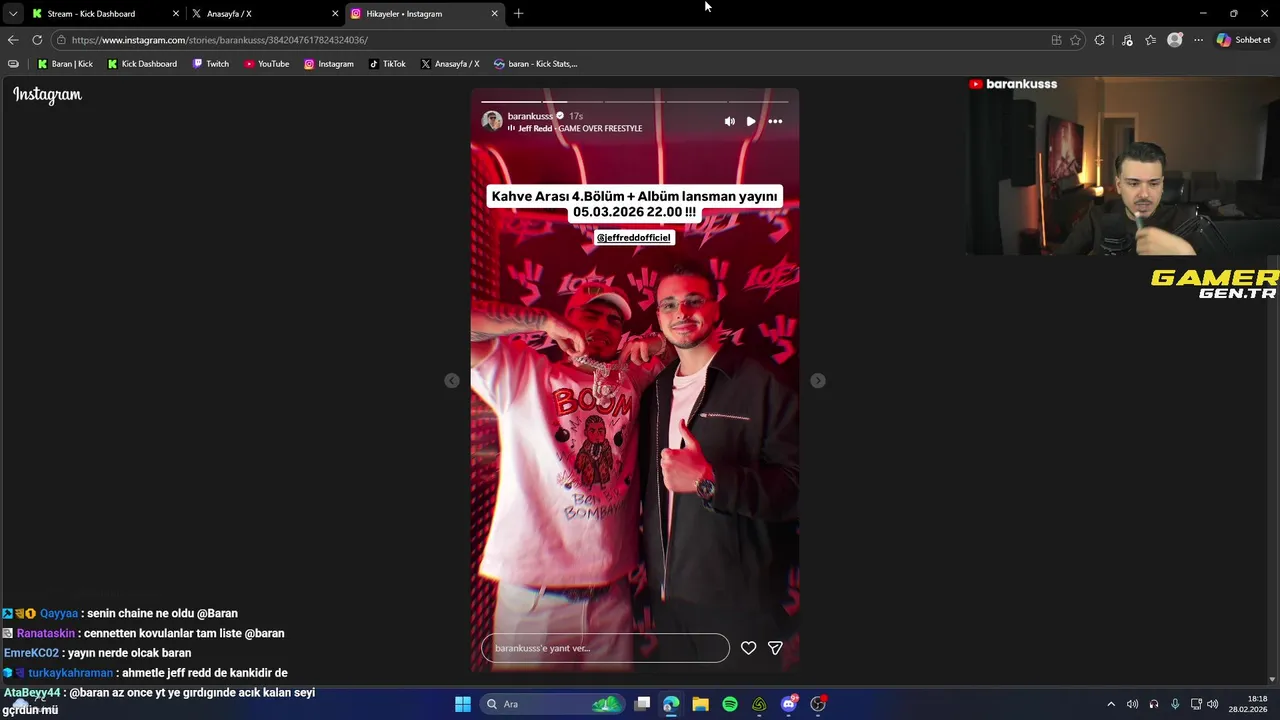Open Discord from the taskbar
Screen dimensions: 1280x720
789,704
